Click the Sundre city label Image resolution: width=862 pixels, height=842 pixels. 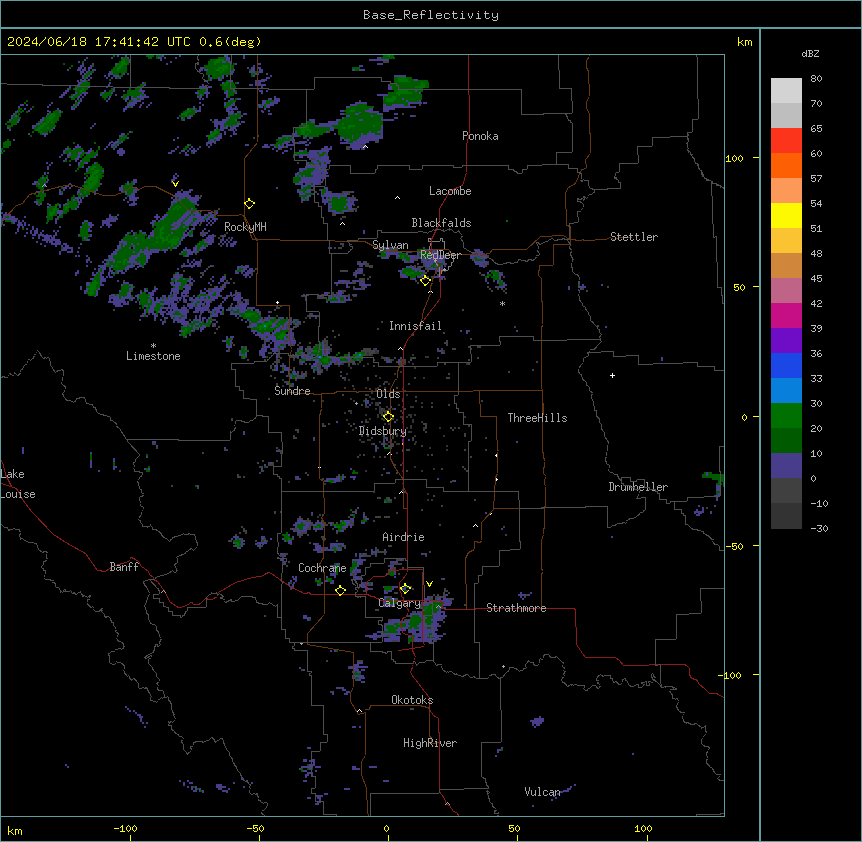coord(292,391)
